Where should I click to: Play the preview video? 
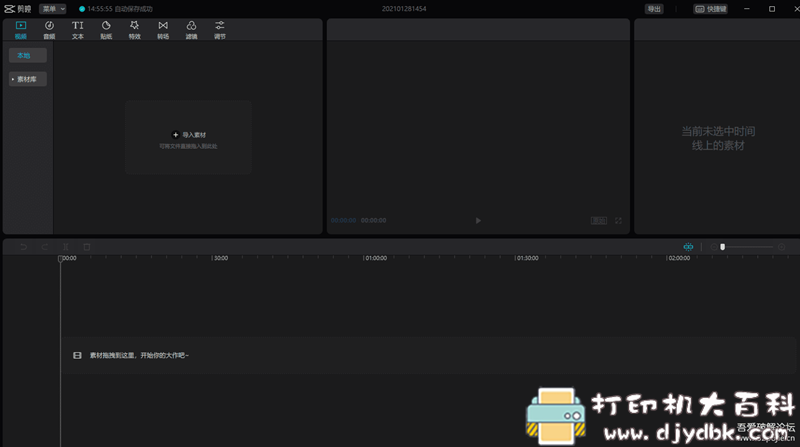pos(478,220)
